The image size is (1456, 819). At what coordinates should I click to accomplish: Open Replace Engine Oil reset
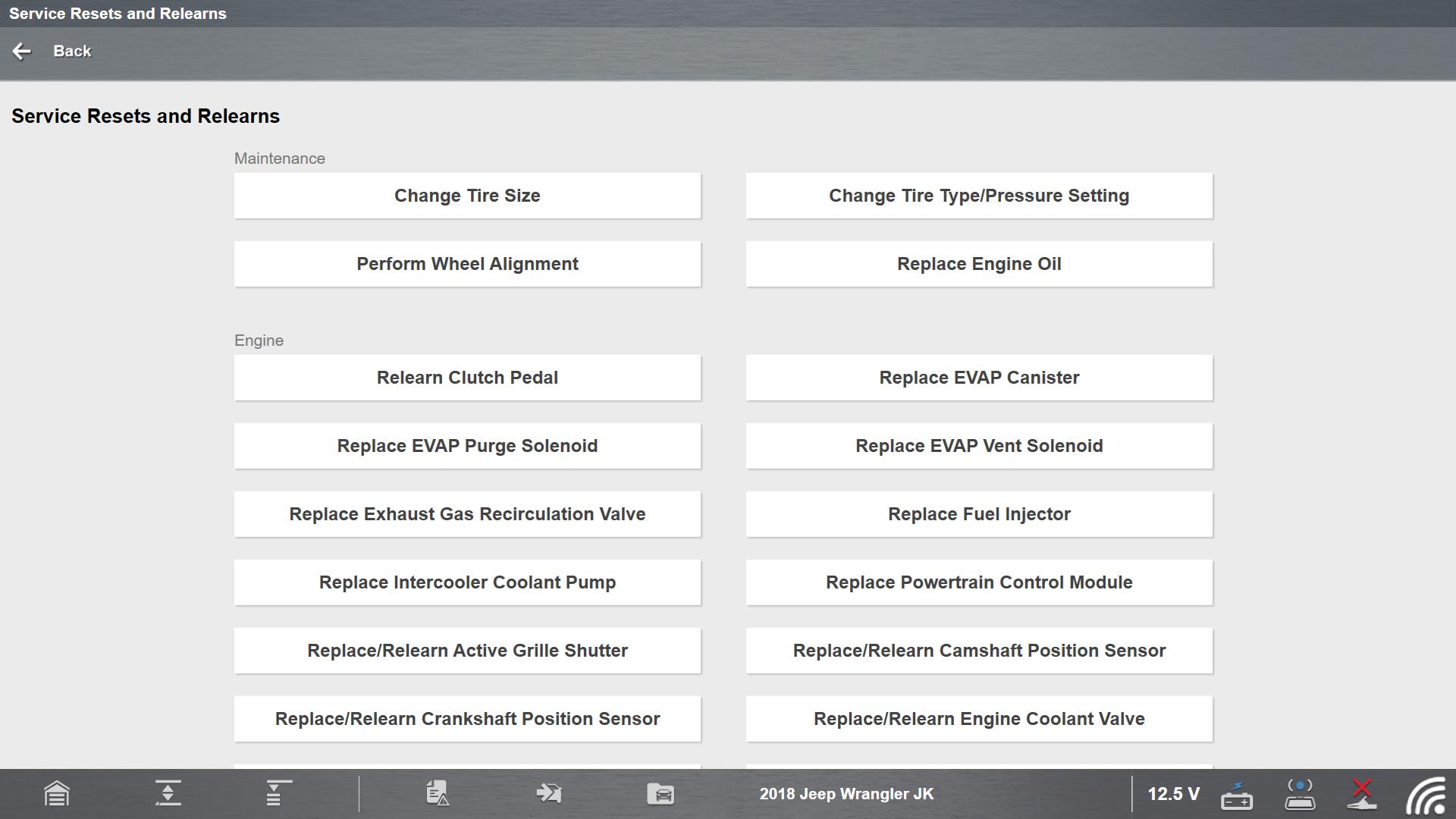click(x=979, y=264)
